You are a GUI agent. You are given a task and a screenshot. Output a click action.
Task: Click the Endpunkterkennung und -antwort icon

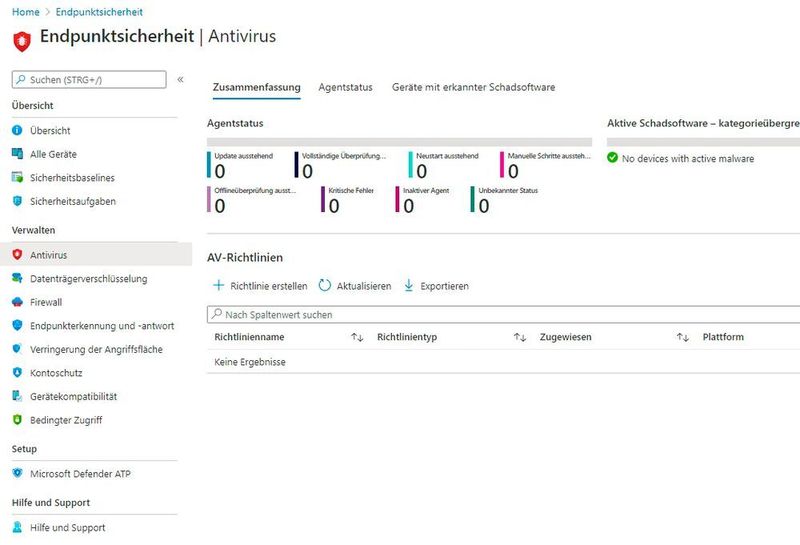(x=17, y=325)
